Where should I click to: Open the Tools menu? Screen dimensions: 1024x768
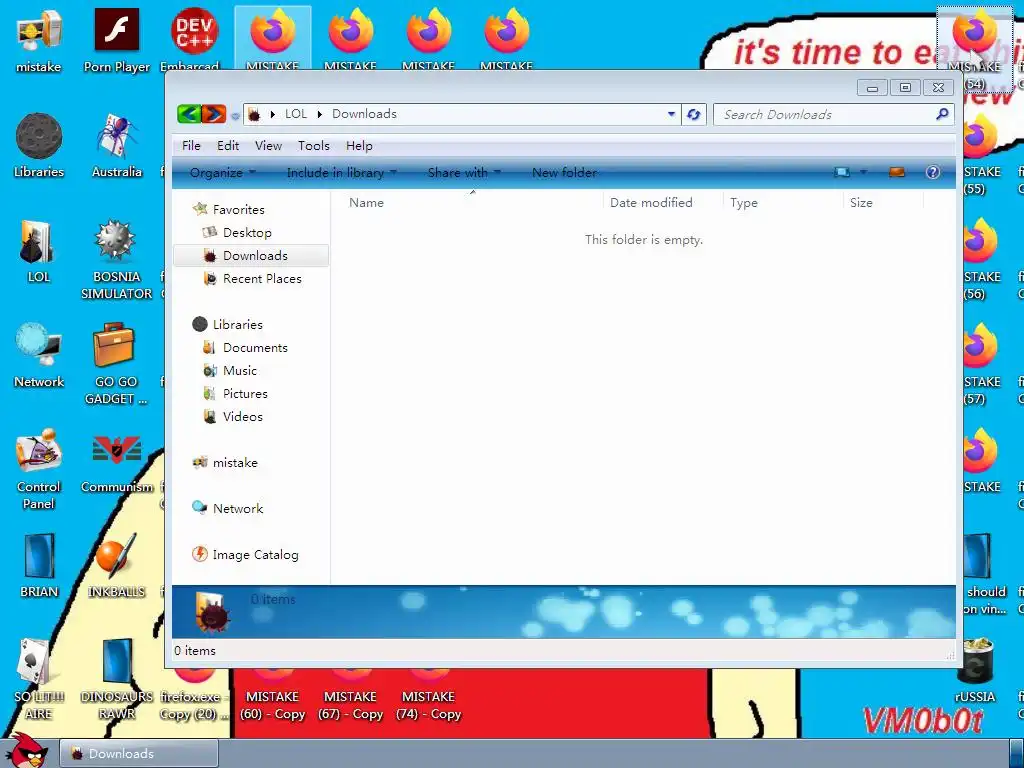[313, 146]
